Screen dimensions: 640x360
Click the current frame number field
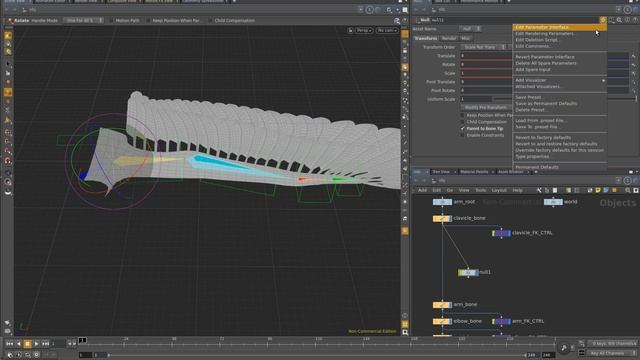58,344
